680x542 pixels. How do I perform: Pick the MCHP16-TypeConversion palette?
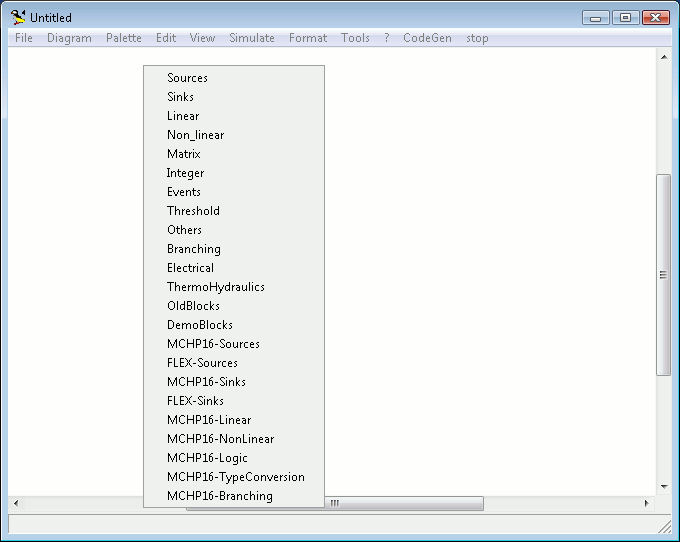point(234,477)
